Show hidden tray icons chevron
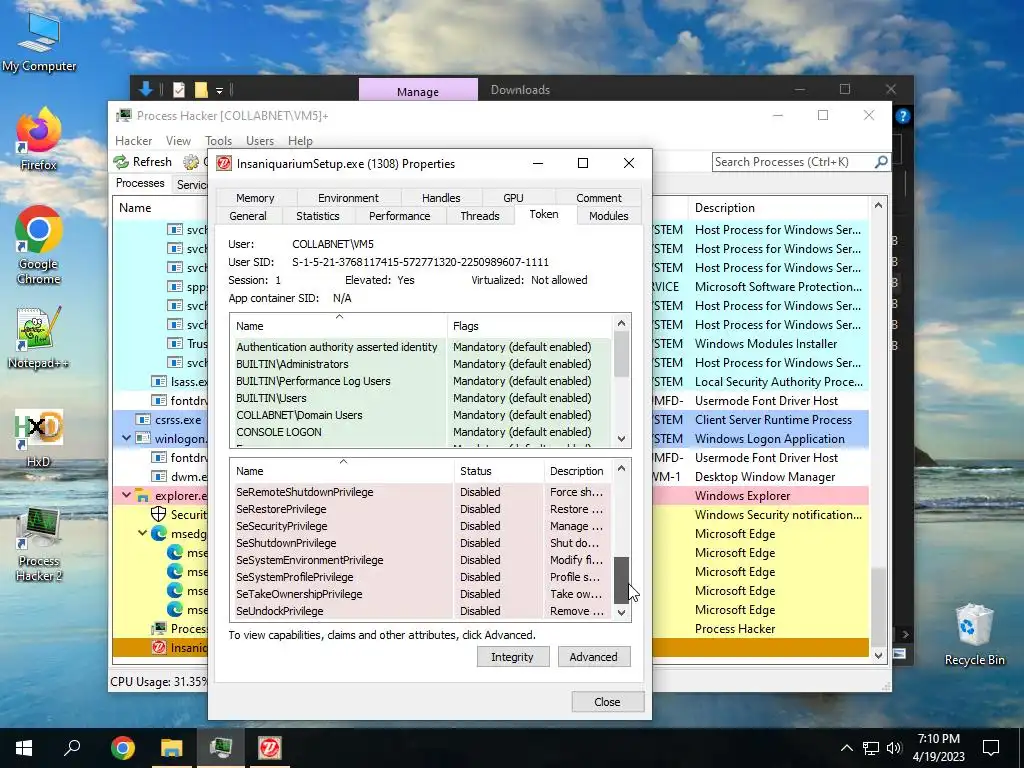Viewport: 1024px width, 768px height. click(846, 748)
